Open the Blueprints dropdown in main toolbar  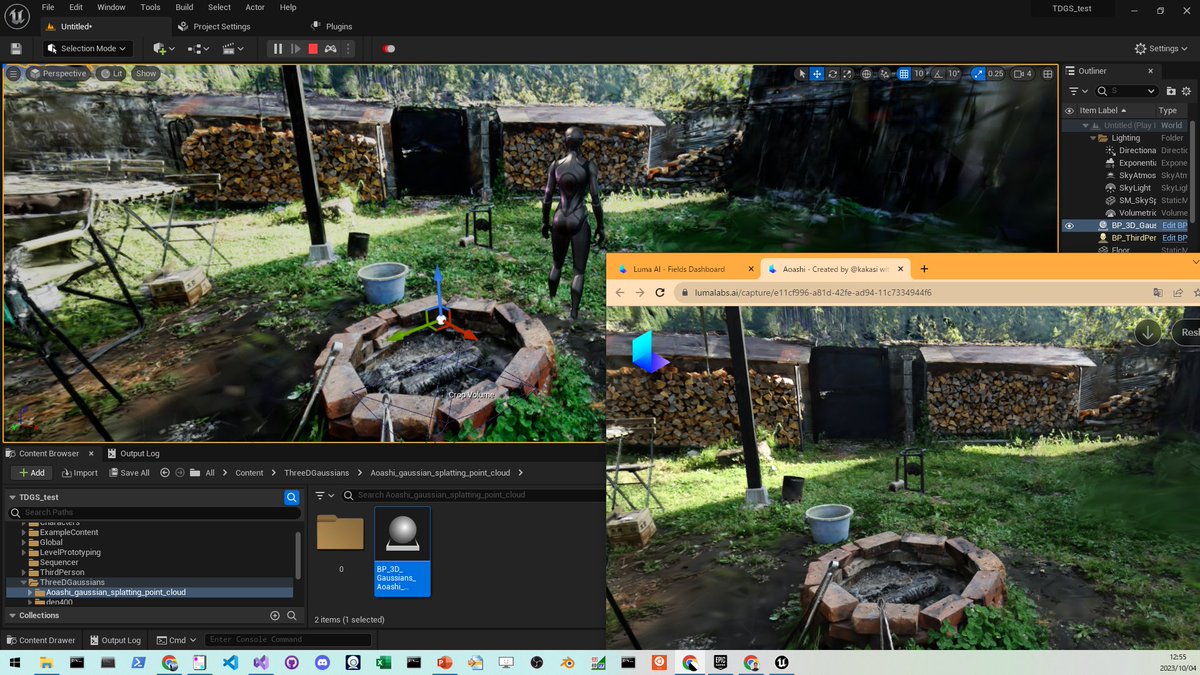click(x=198, y=48)
